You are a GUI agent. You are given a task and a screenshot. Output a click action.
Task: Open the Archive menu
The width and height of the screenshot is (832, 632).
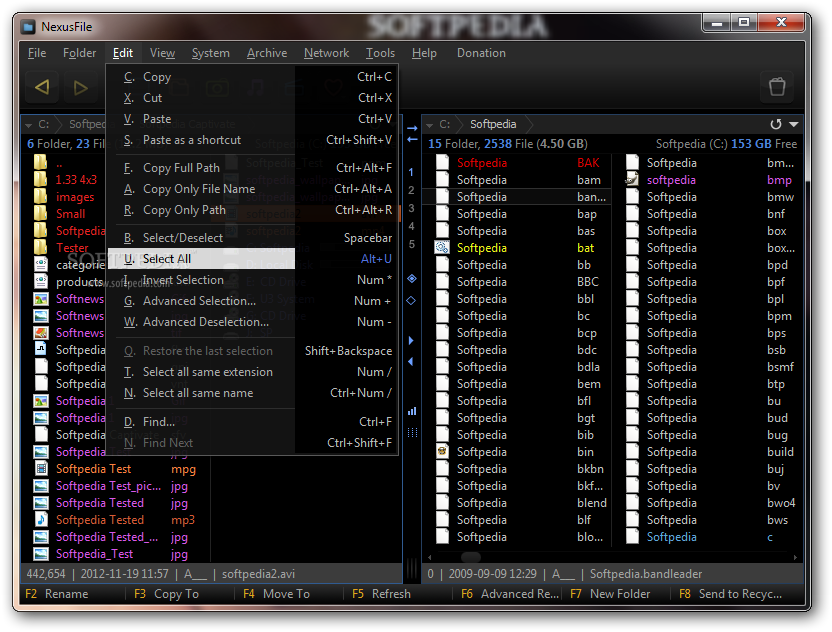(267, 53)
